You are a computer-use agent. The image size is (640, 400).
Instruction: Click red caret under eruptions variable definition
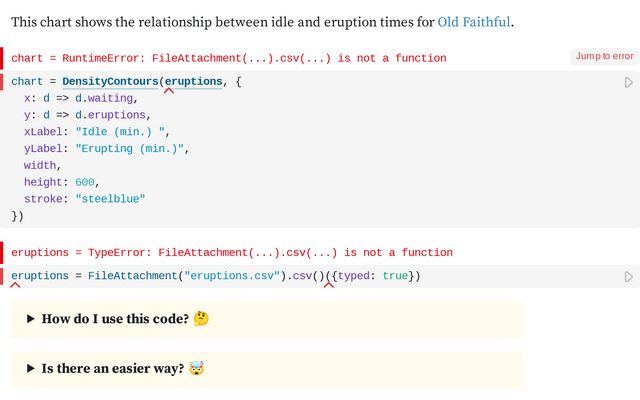point(16,285)
